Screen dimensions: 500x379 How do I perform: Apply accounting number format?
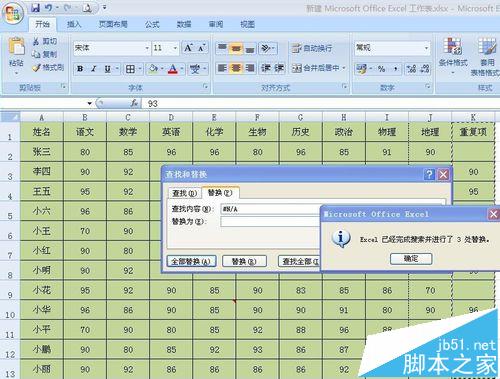(x=361, y=69)
